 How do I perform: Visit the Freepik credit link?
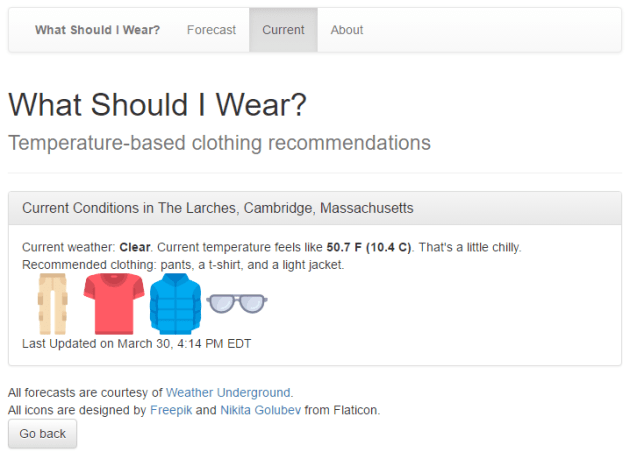[x=171, y=409]
